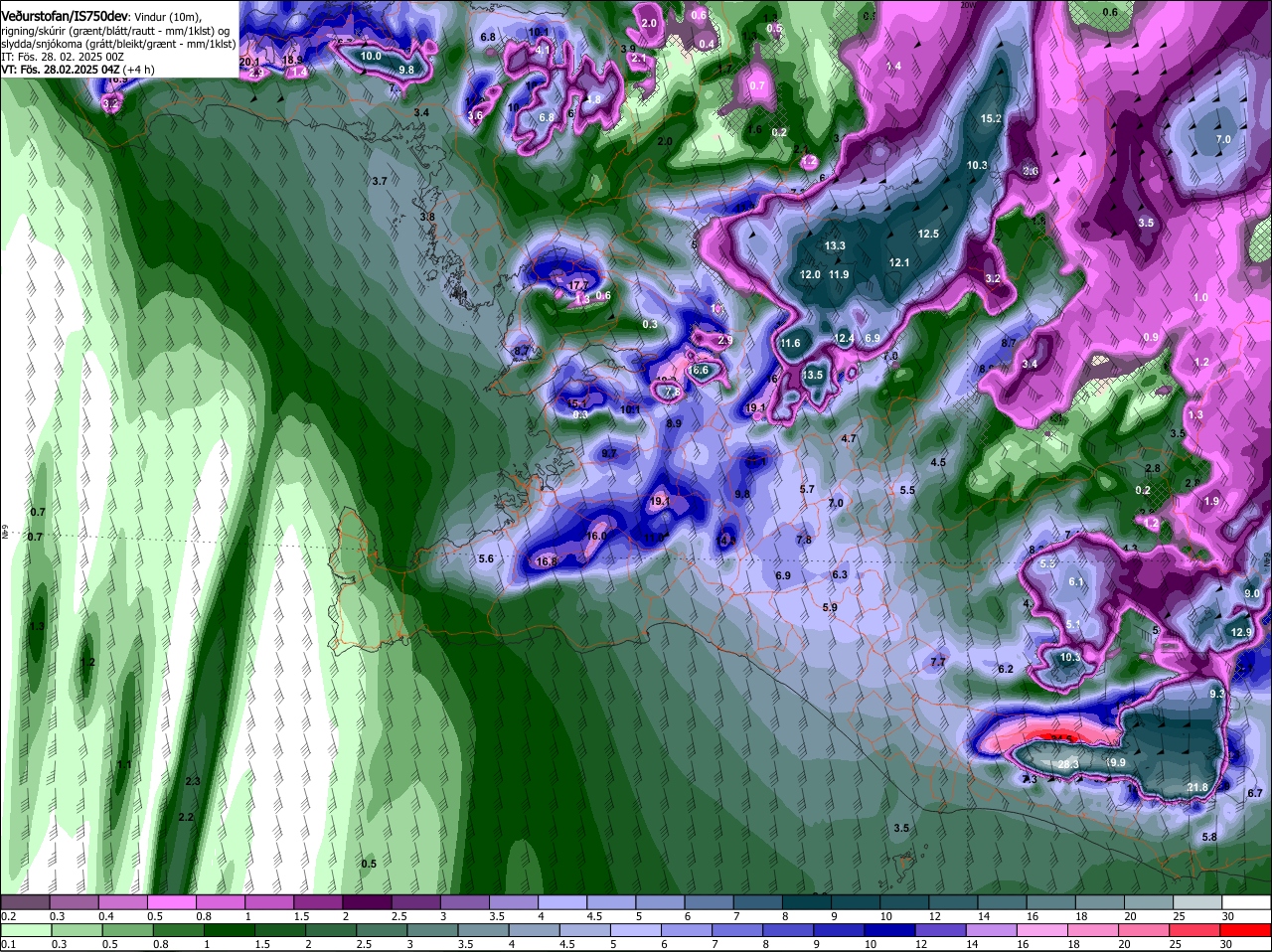Click the 3.7 value on the map

[x=379, y=181]
